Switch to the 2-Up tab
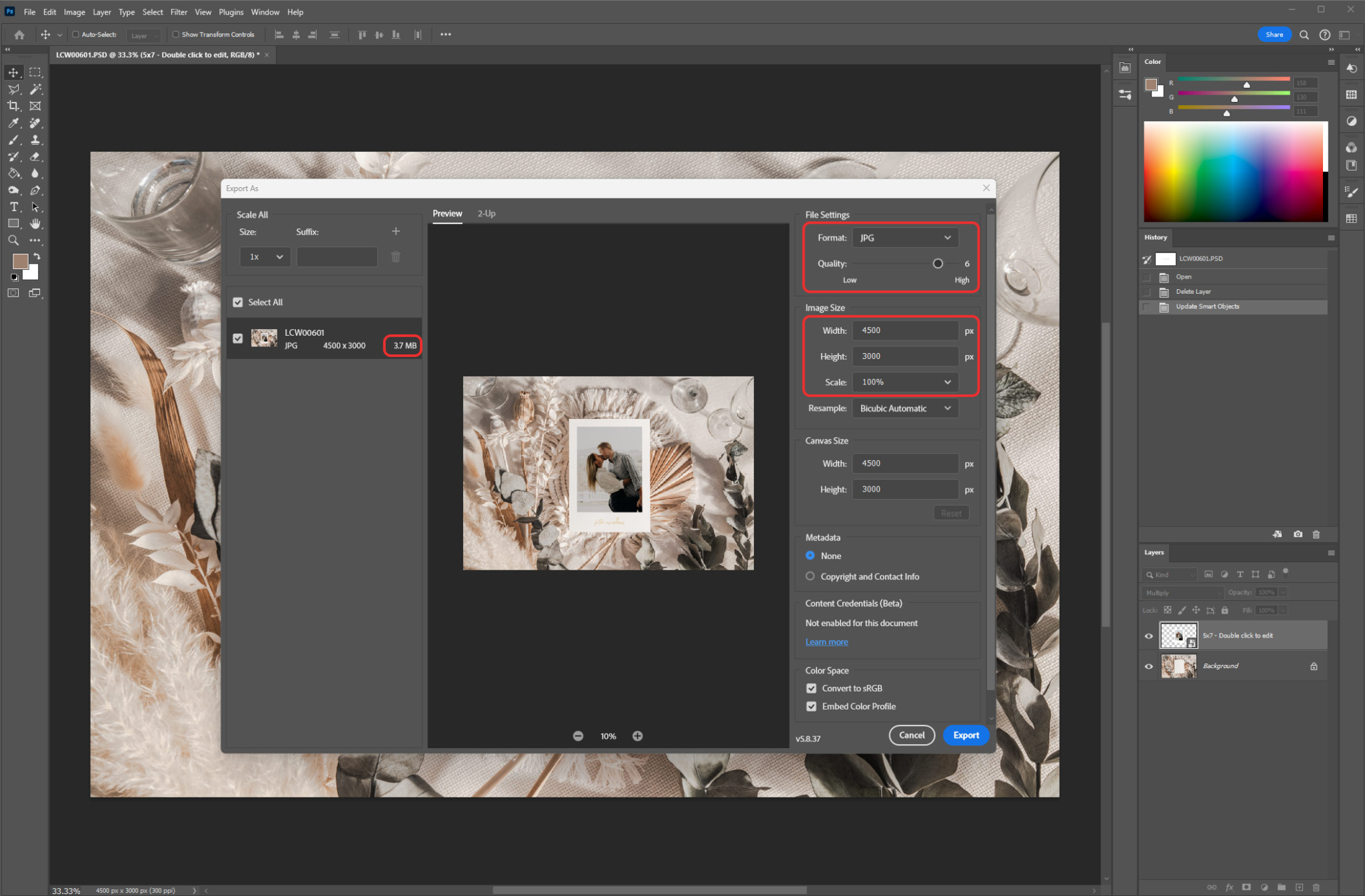Viewport: 1365px width, 896px height. coord(485,213)
